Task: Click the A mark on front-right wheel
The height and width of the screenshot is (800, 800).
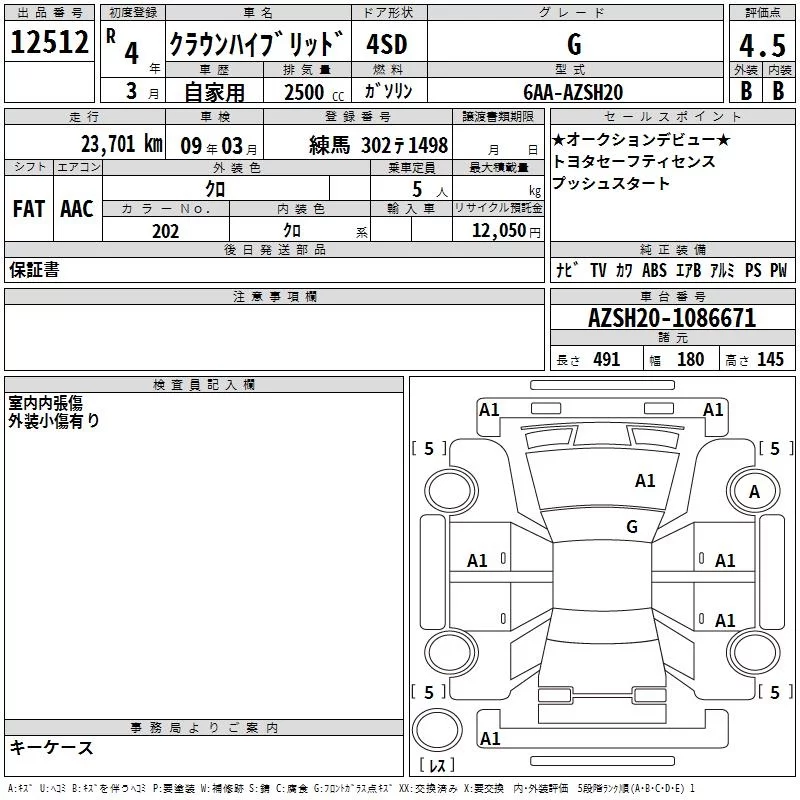Action: [754, 492]
